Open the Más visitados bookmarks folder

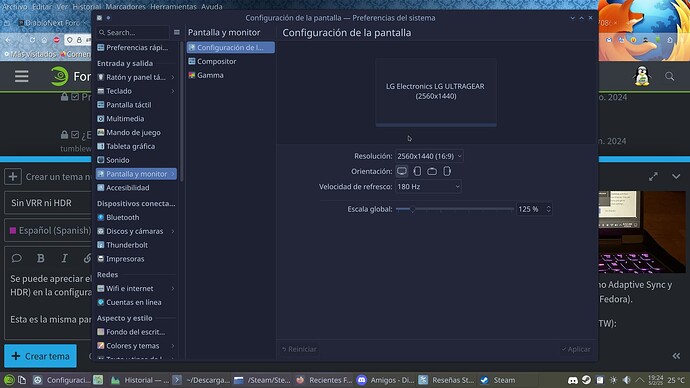click(30, 54)
